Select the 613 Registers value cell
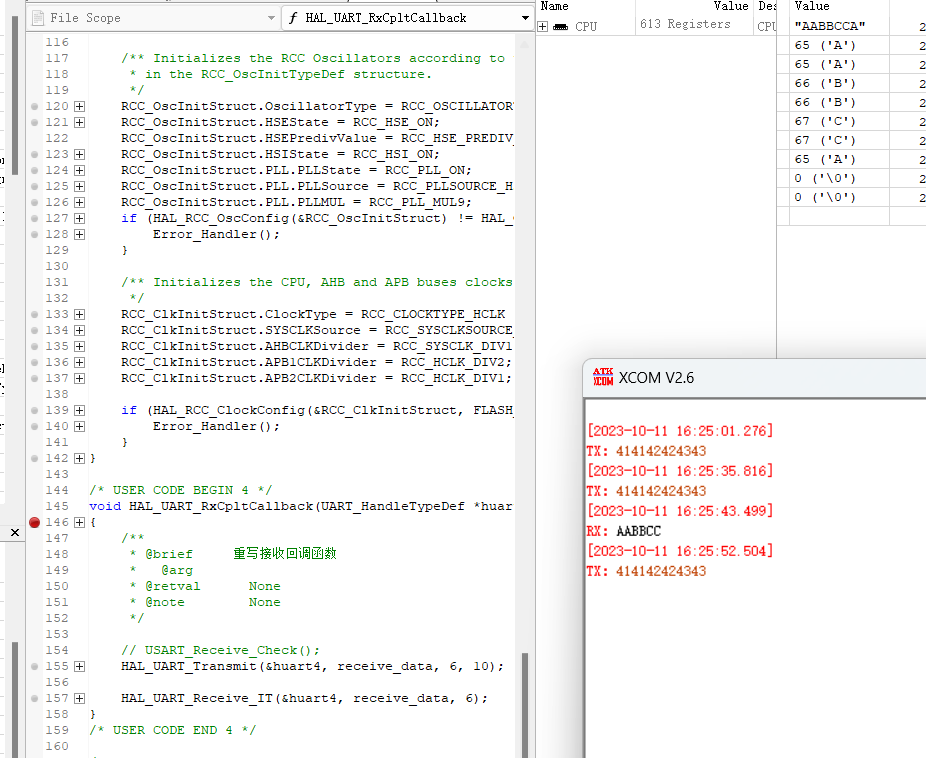Viewport: 926px width, 758px height. pyautogui.click(x=685, y=24)
